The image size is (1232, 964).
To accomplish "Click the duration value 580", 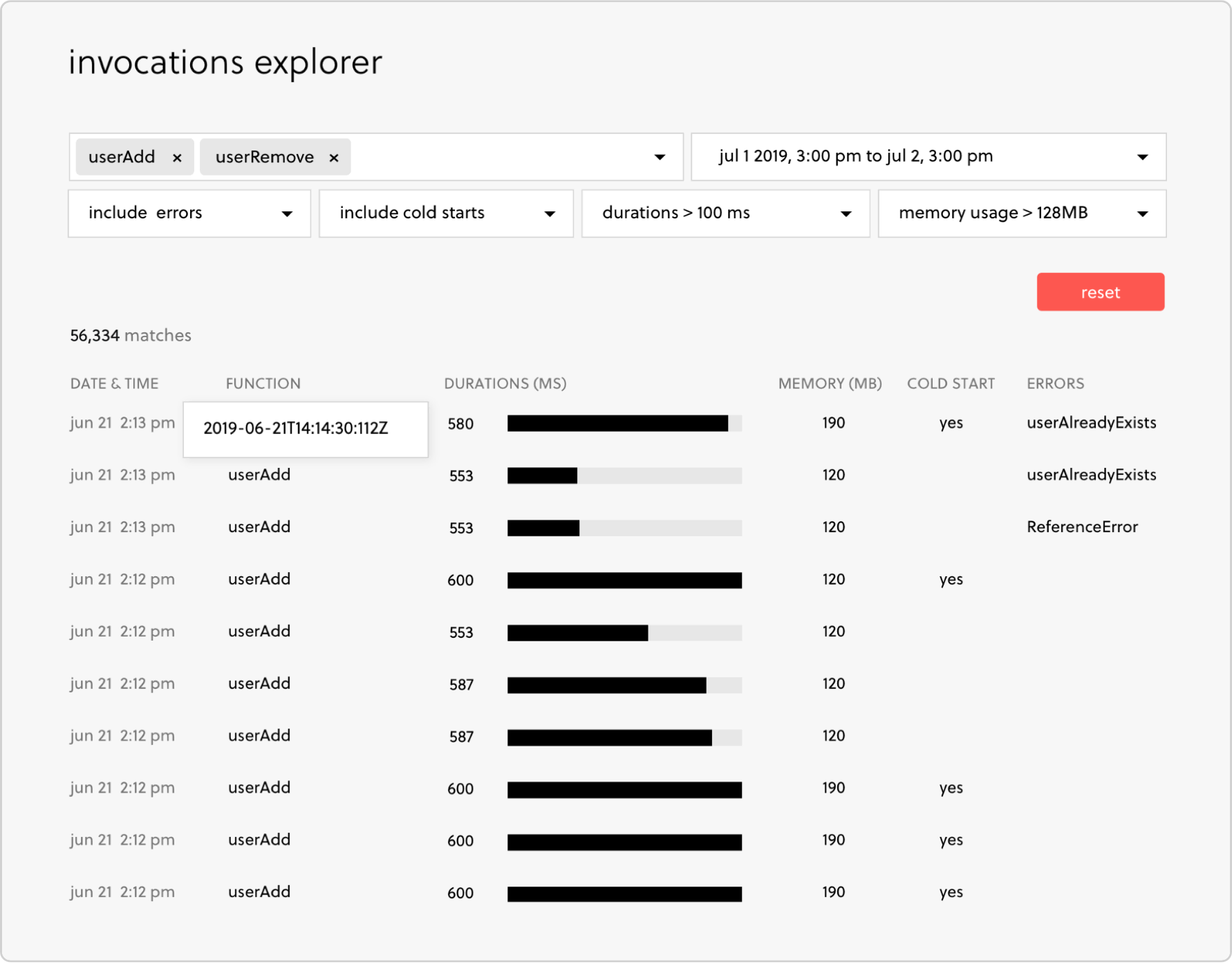I will coord(460,424).
